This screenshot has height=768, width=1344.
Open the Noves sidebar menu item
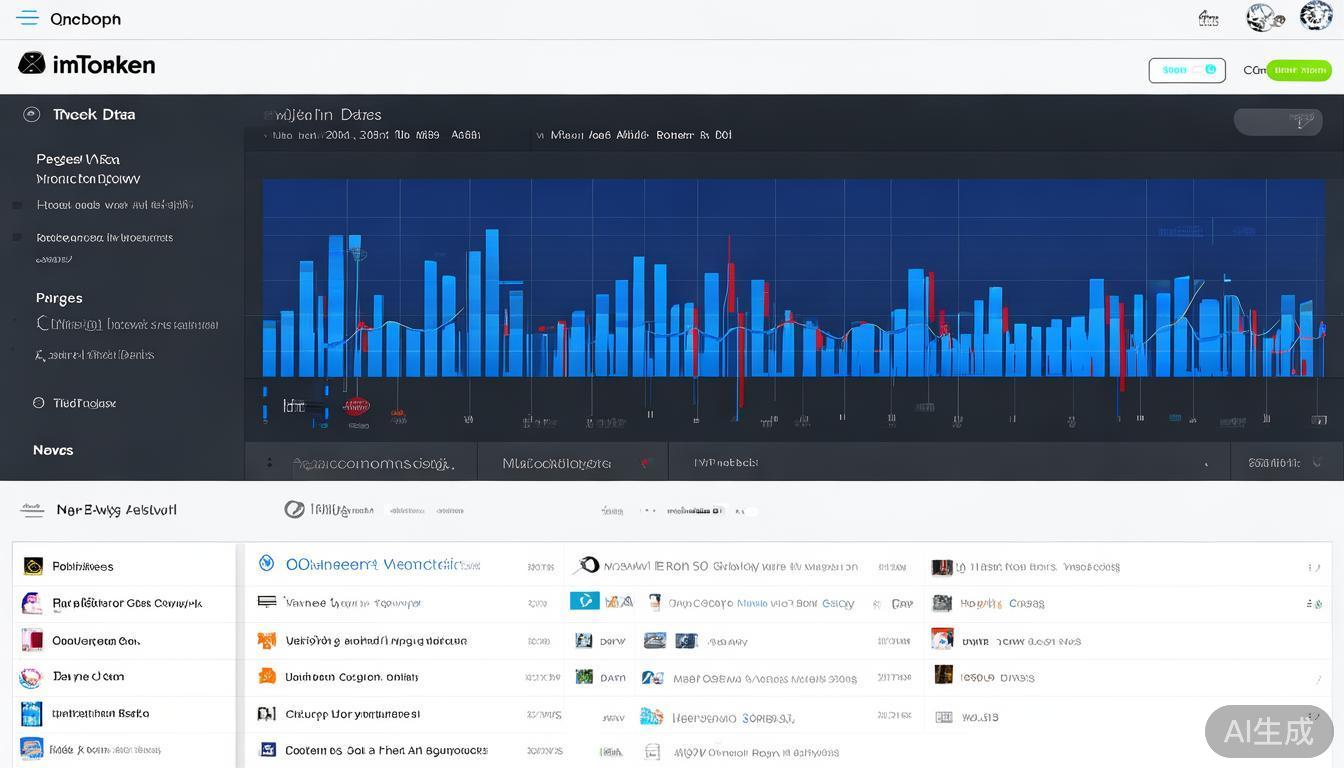[53, 450]
